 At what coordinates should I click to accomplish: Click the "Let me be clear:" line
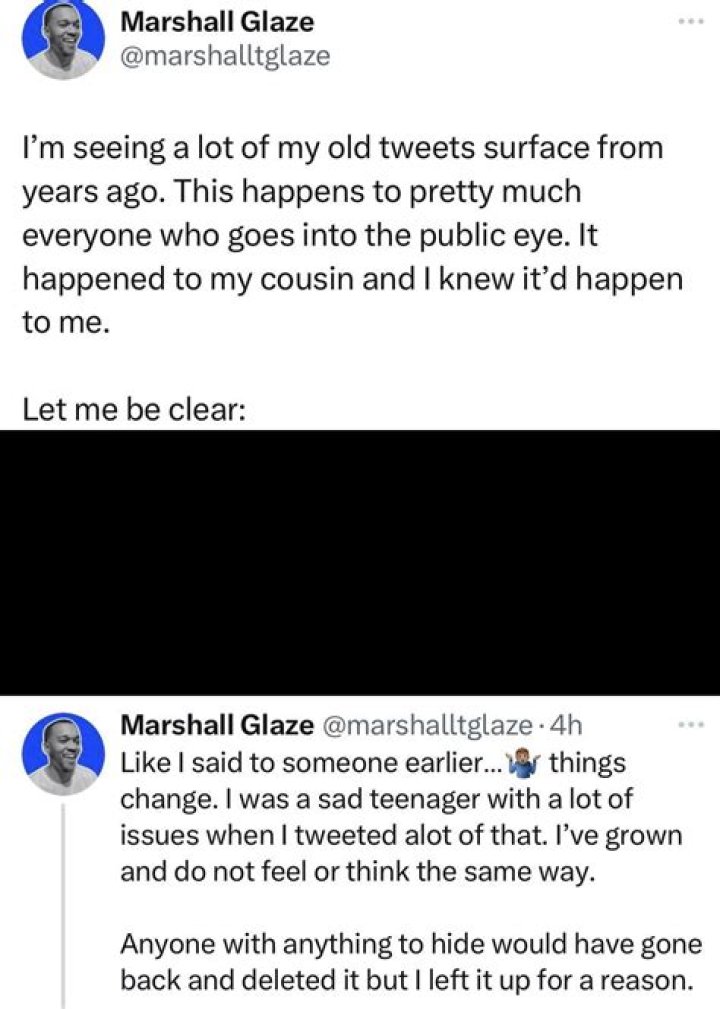[134, 409]
